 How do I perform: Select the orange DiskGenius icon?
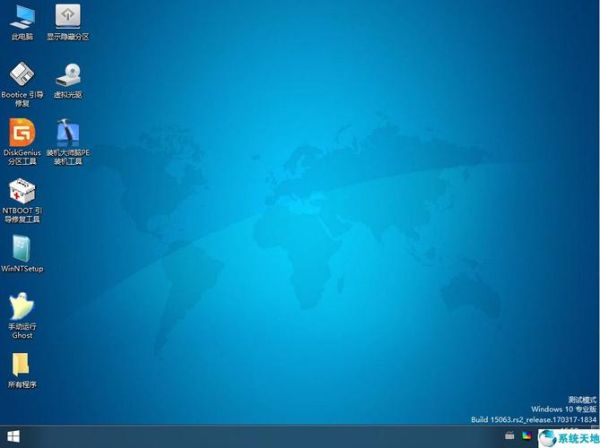tap(21, 132)
